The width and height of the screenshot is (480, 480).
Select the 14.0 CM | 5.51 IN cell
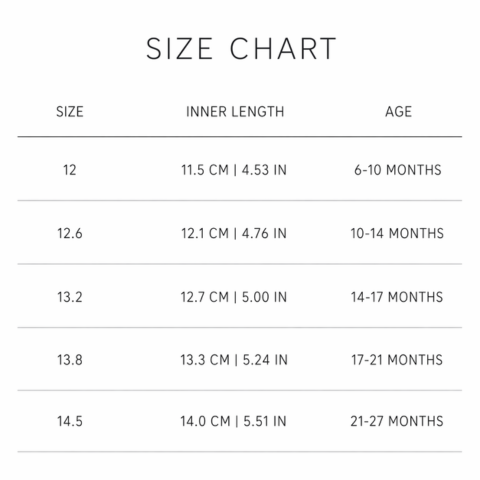coord(233,421)
